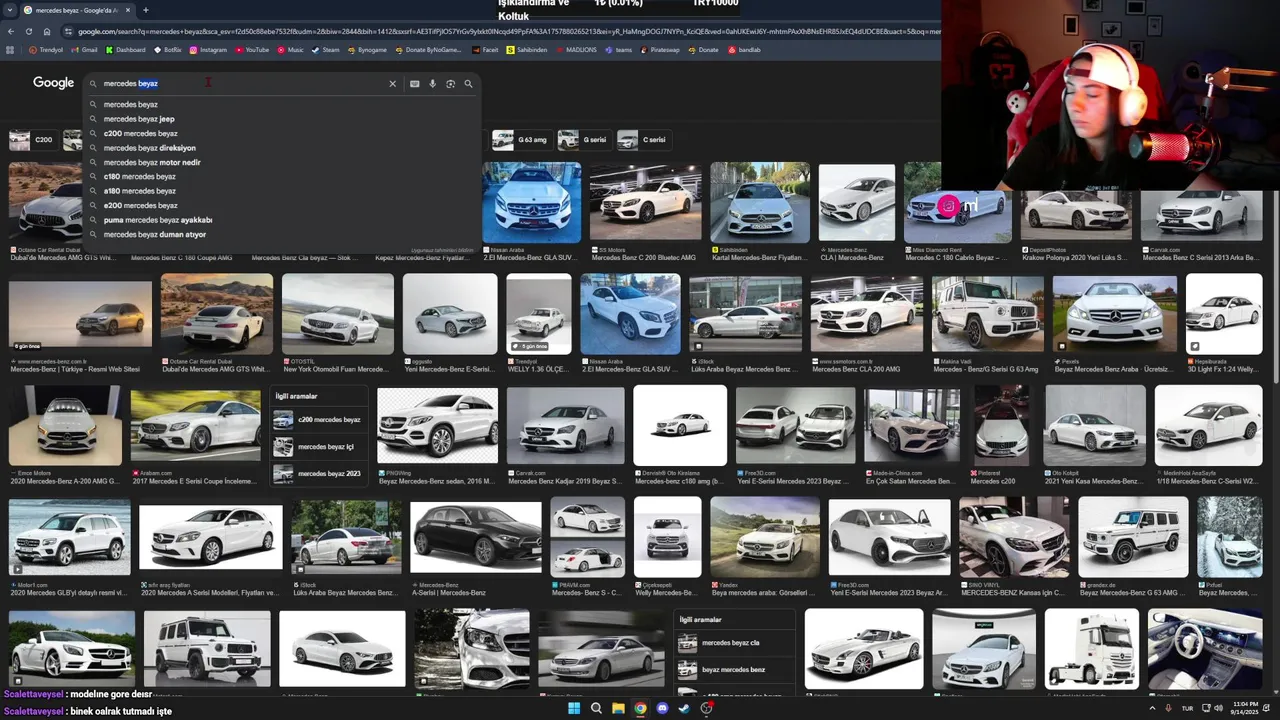Image resolution: width=1280 pixels, height=720 pixels.
Task: Expand the tab search dropdown
Action: pos(11,10)
